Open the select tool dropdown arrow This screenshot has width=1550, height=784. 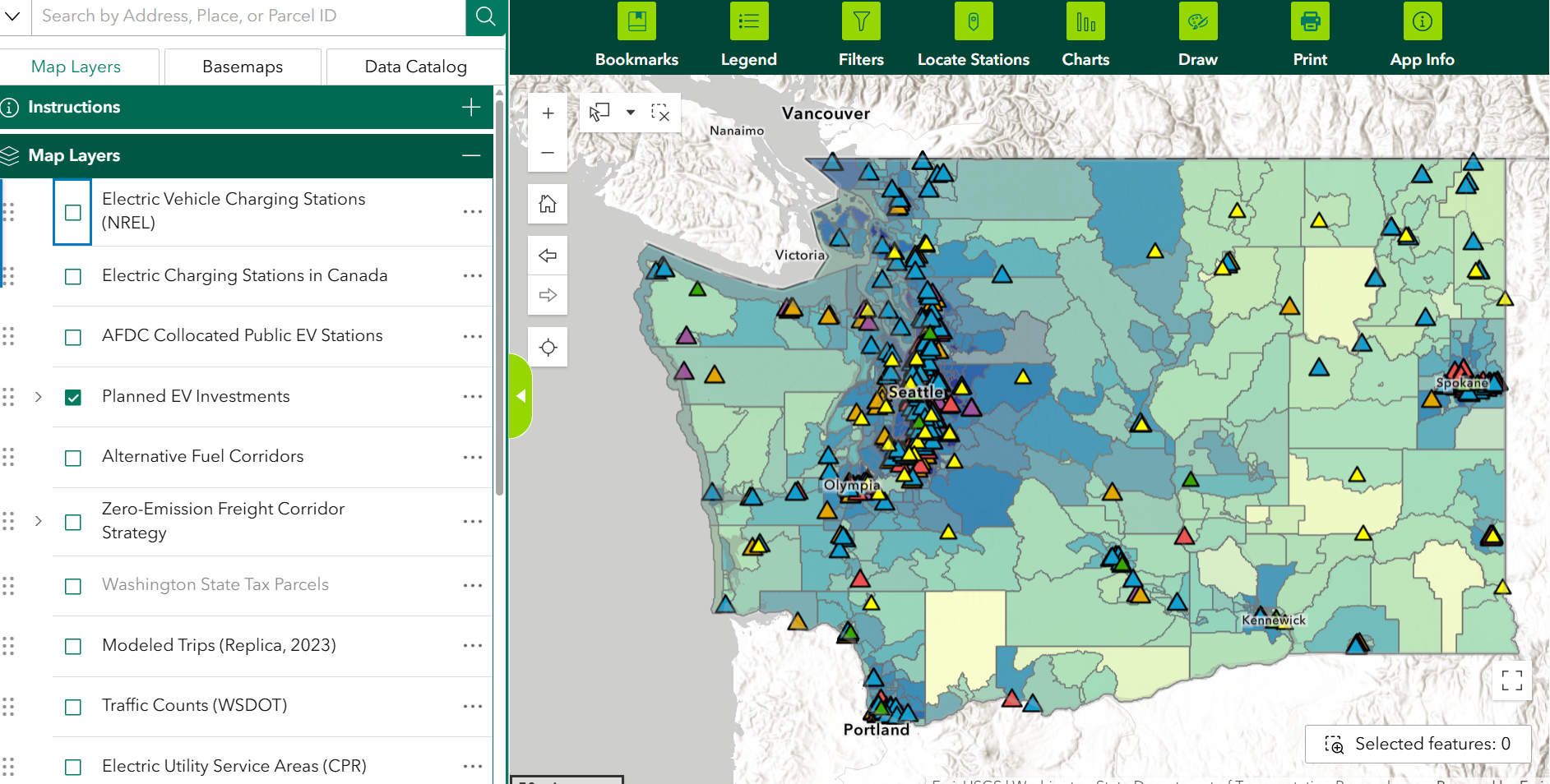click(x=630, y=113)
